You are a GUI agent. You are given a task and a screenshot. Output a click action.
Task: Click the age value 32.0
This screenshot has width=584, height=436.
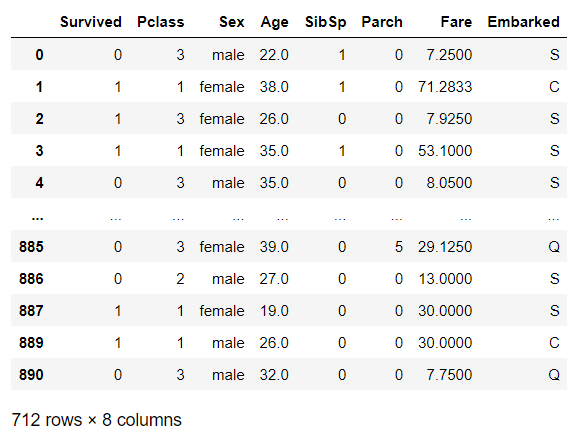[x=274, y=375]
